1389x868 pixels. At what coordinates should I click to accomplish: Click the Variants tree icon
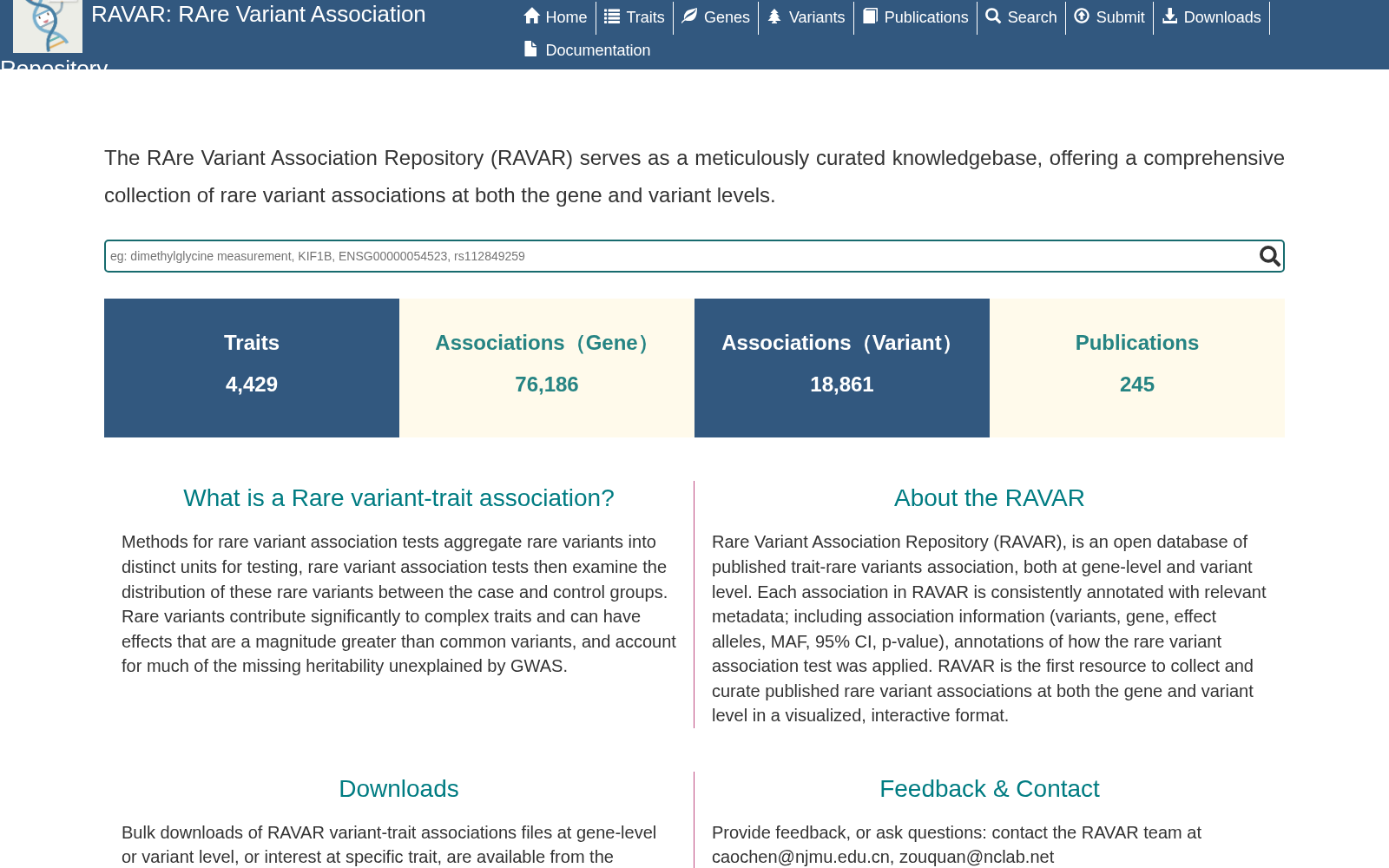[774, 16]
